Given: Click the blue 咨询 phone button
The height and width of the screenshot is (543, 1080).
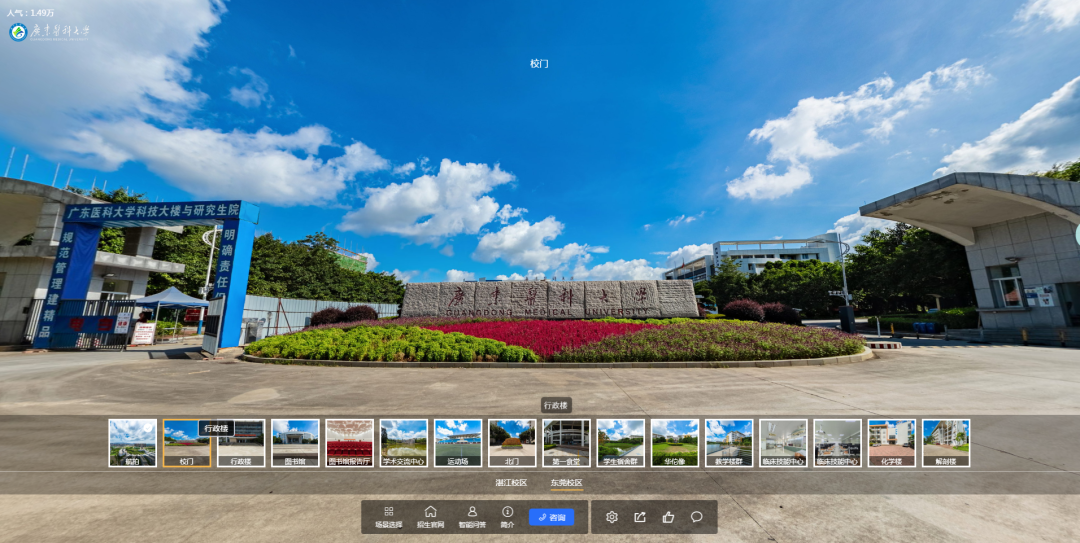Looking at the screenshot, I should coord(551,517).
